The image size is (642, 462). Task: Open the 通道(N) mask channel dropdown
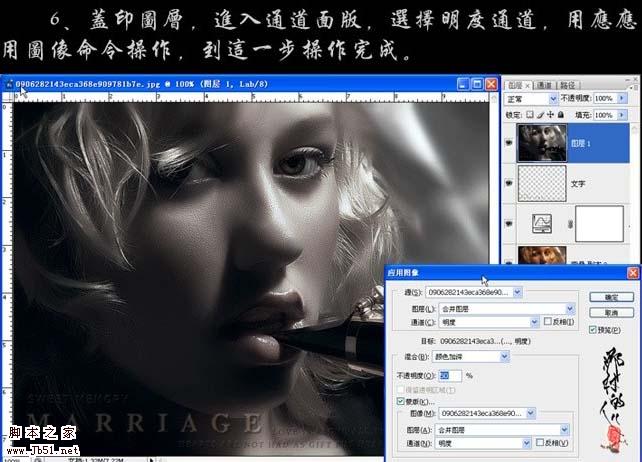point(526,443)
